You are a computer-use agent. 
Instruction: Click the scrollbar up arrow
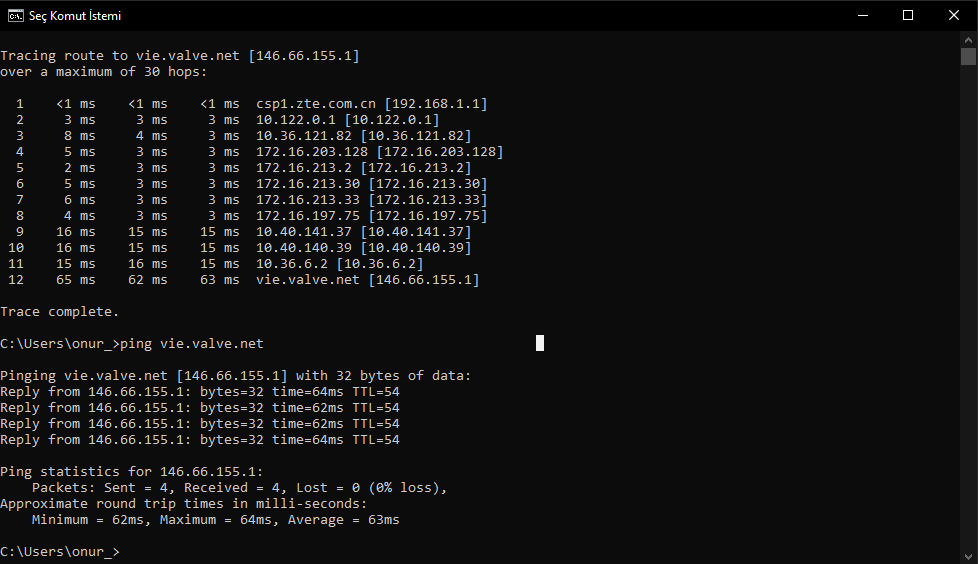[x=968, y=39]
